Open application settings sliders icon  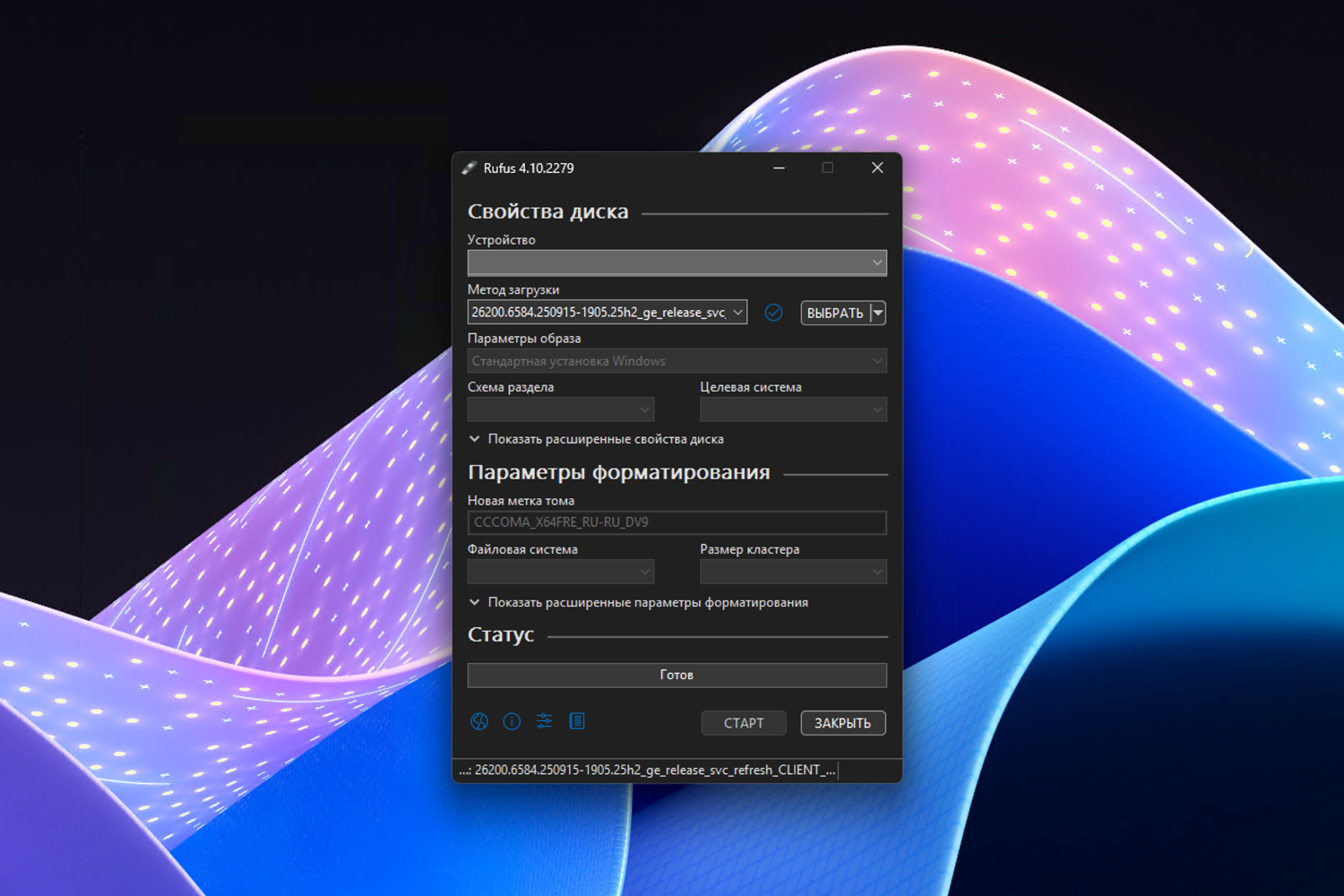click(544, 721)
